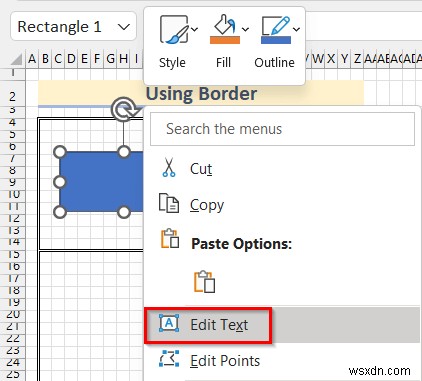This screenshot has height=381, width=422.
Task: Select Edit Text in the context menu
Action: pyautogui.click(x=282, y=325)
